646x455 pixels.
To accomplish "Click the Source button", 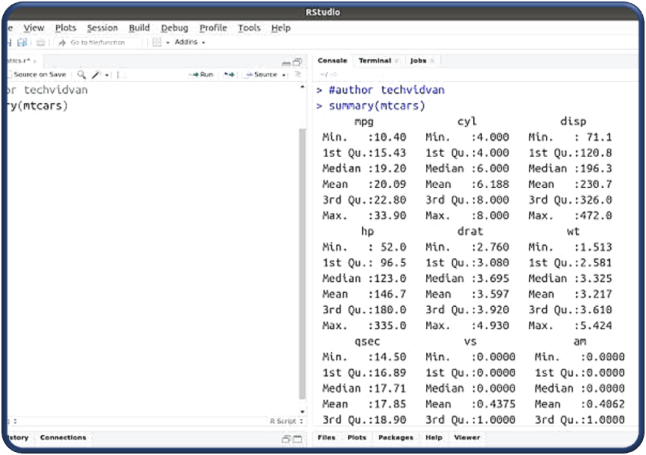I will 262,75.
